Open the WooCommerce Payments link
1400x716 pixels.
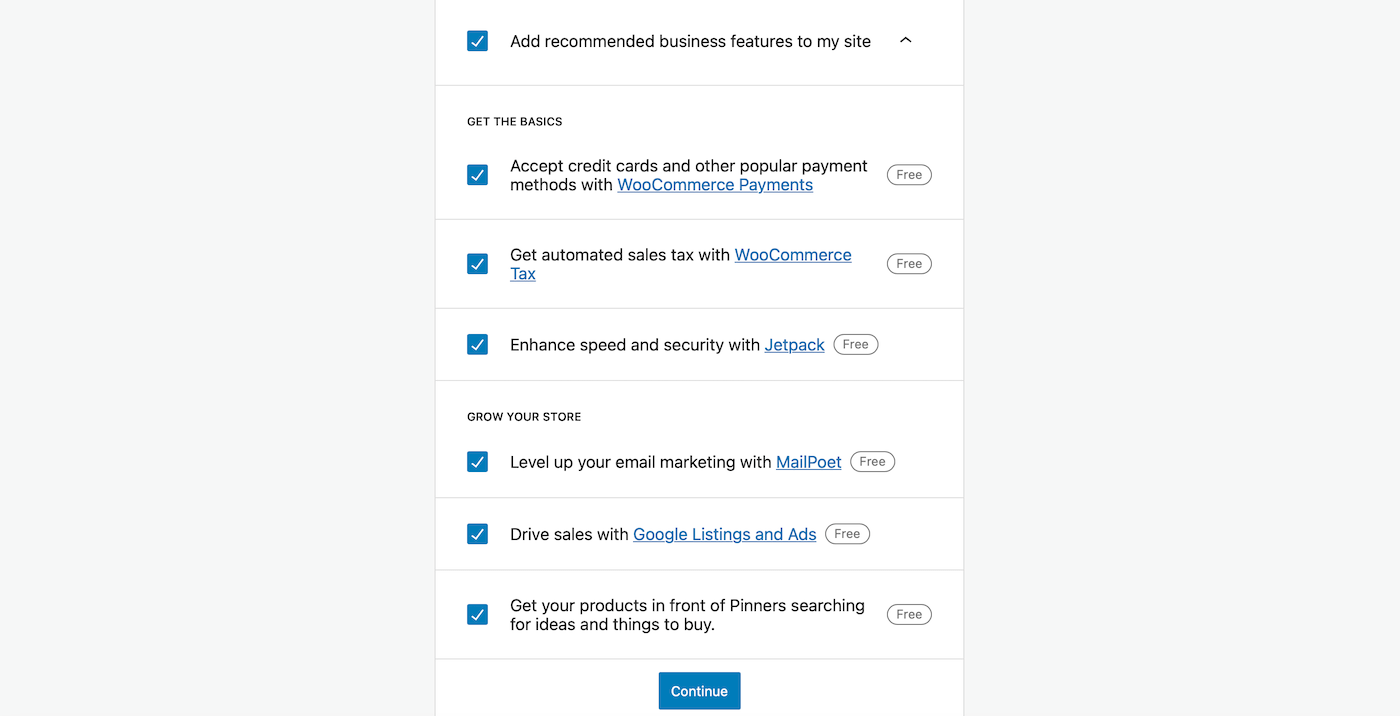coord(714,184)
